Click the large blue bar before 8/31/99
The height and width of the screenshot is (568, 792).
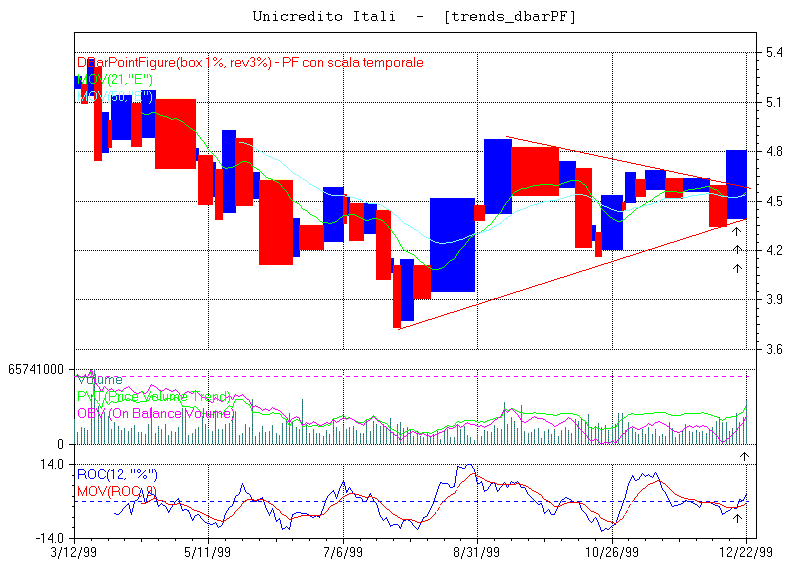(452, 245)
